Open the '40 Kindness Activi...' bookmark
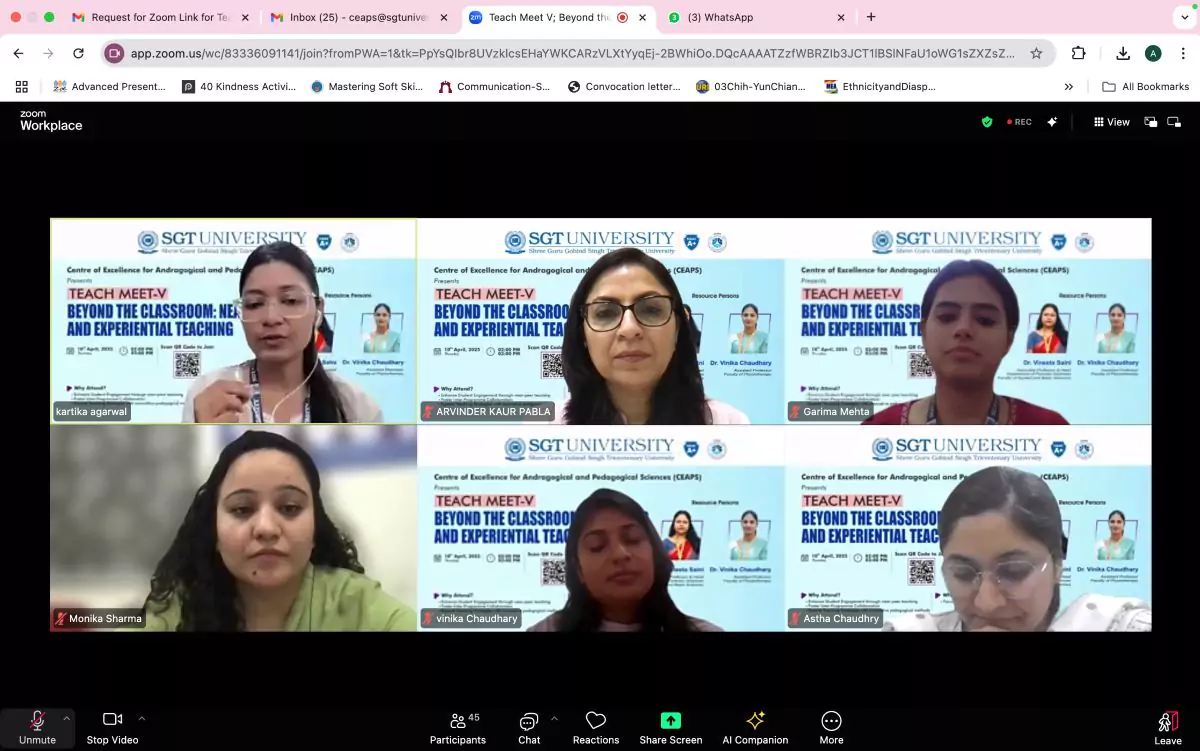The height and width of the screenshot is (751, 1200). tap(239, 87)
